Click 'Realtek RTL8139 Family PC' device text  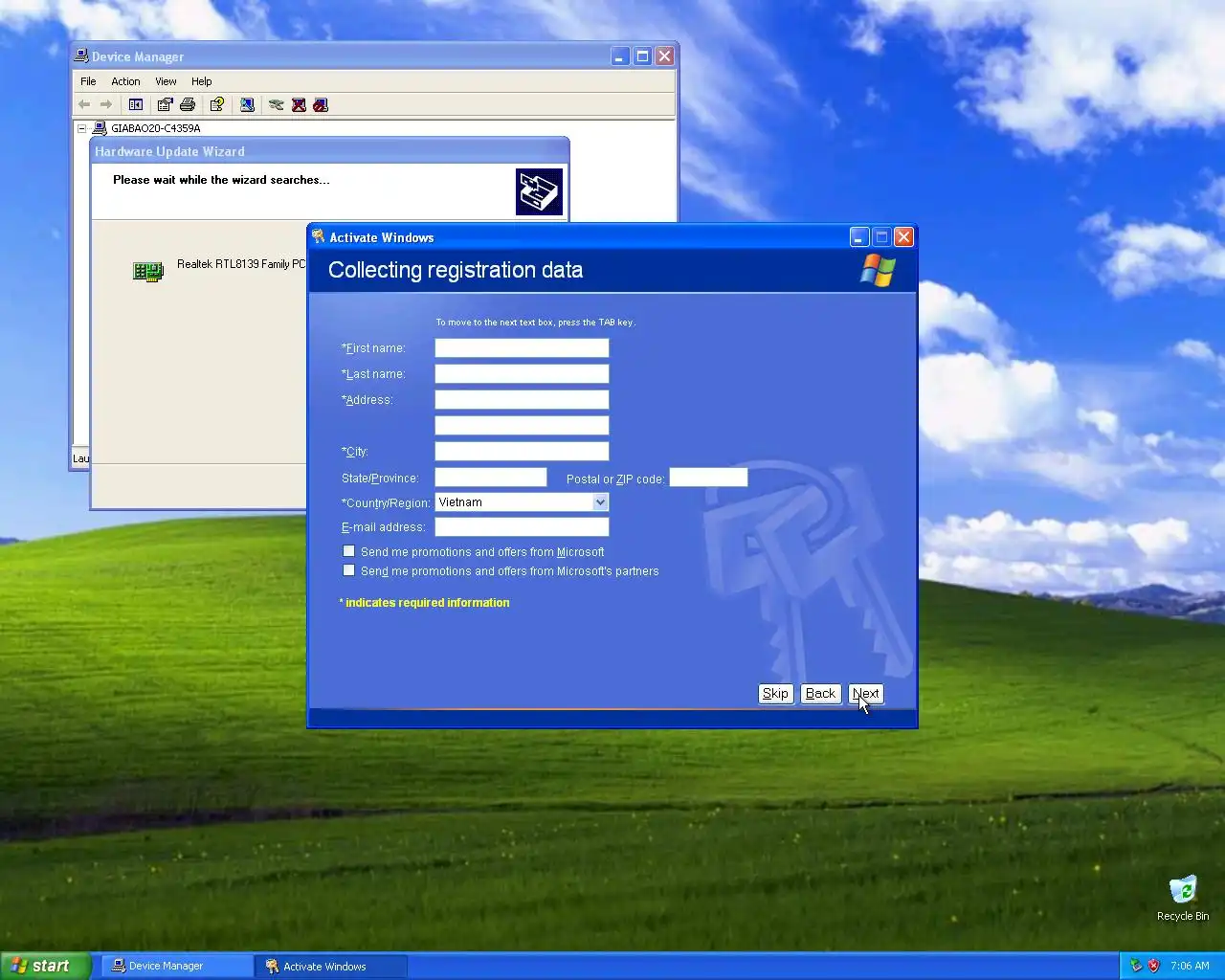(x=241, y=264)
